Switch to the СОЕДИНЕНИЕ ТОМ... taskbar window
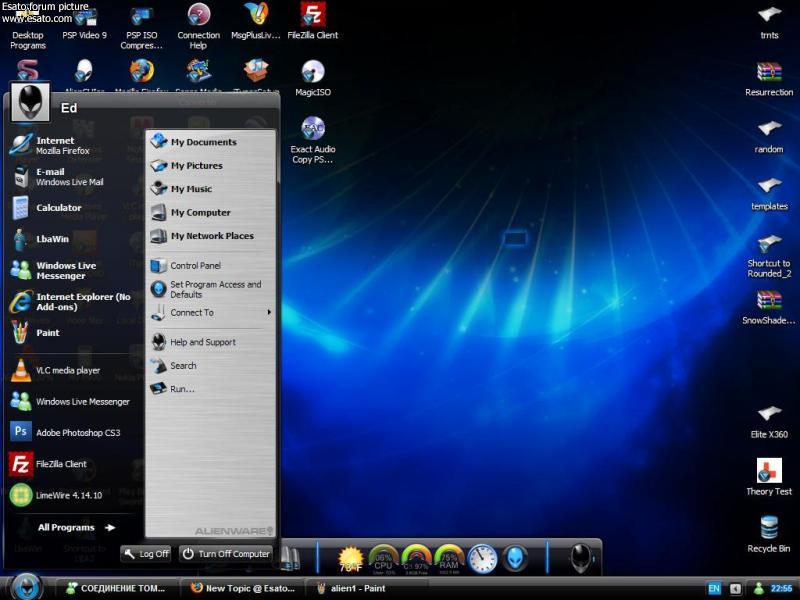 [x=116, y=588]
